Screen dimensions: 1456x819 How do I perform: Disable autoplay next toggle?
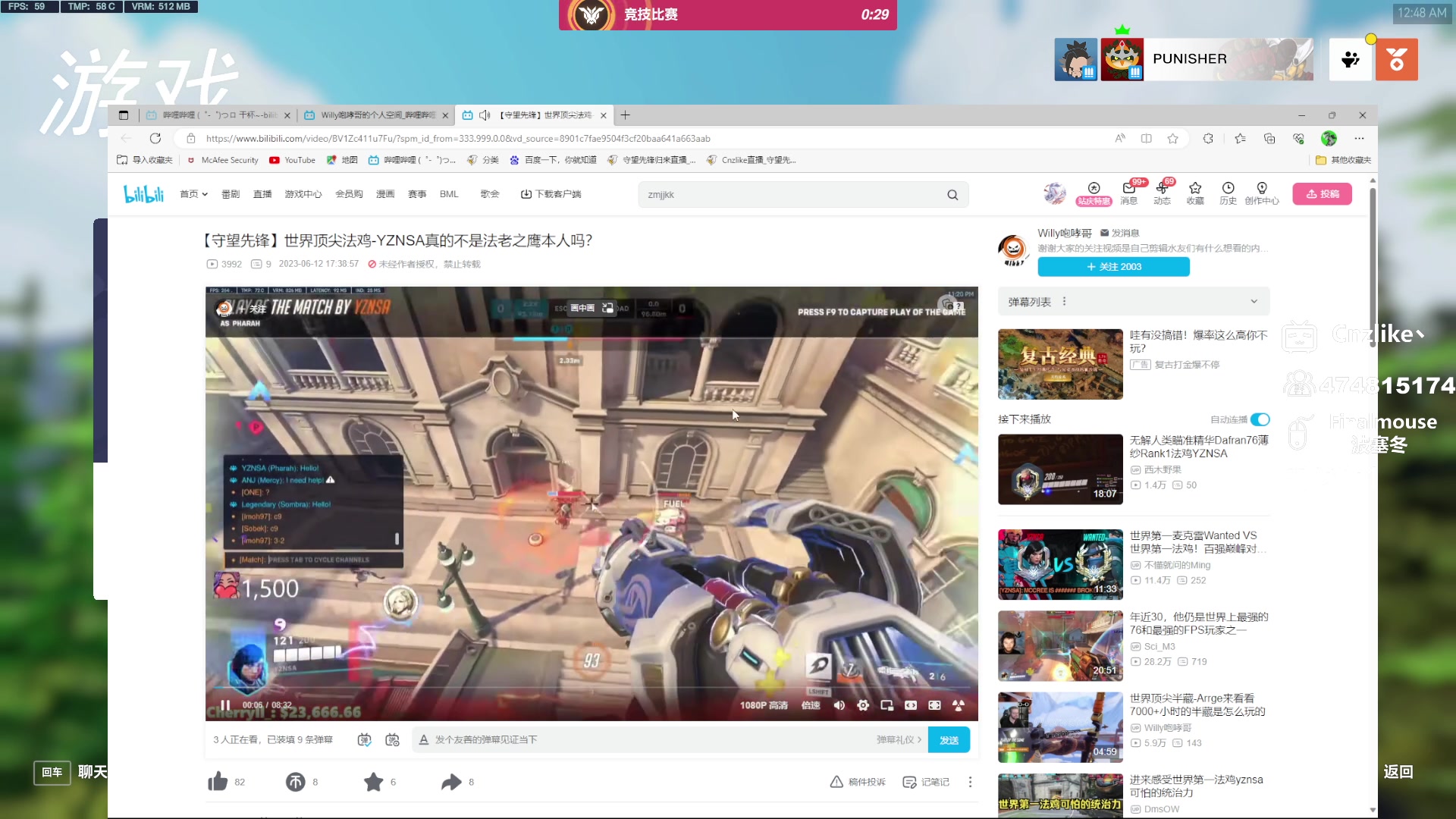click(1260, 419)
